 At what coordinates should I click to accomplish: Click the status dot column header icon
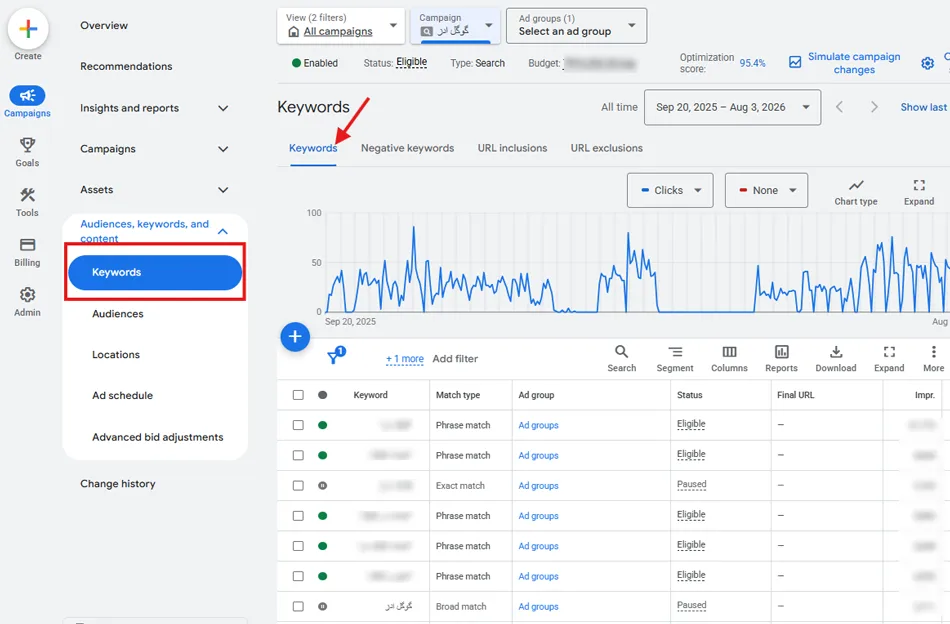click(x=322, y=395)
